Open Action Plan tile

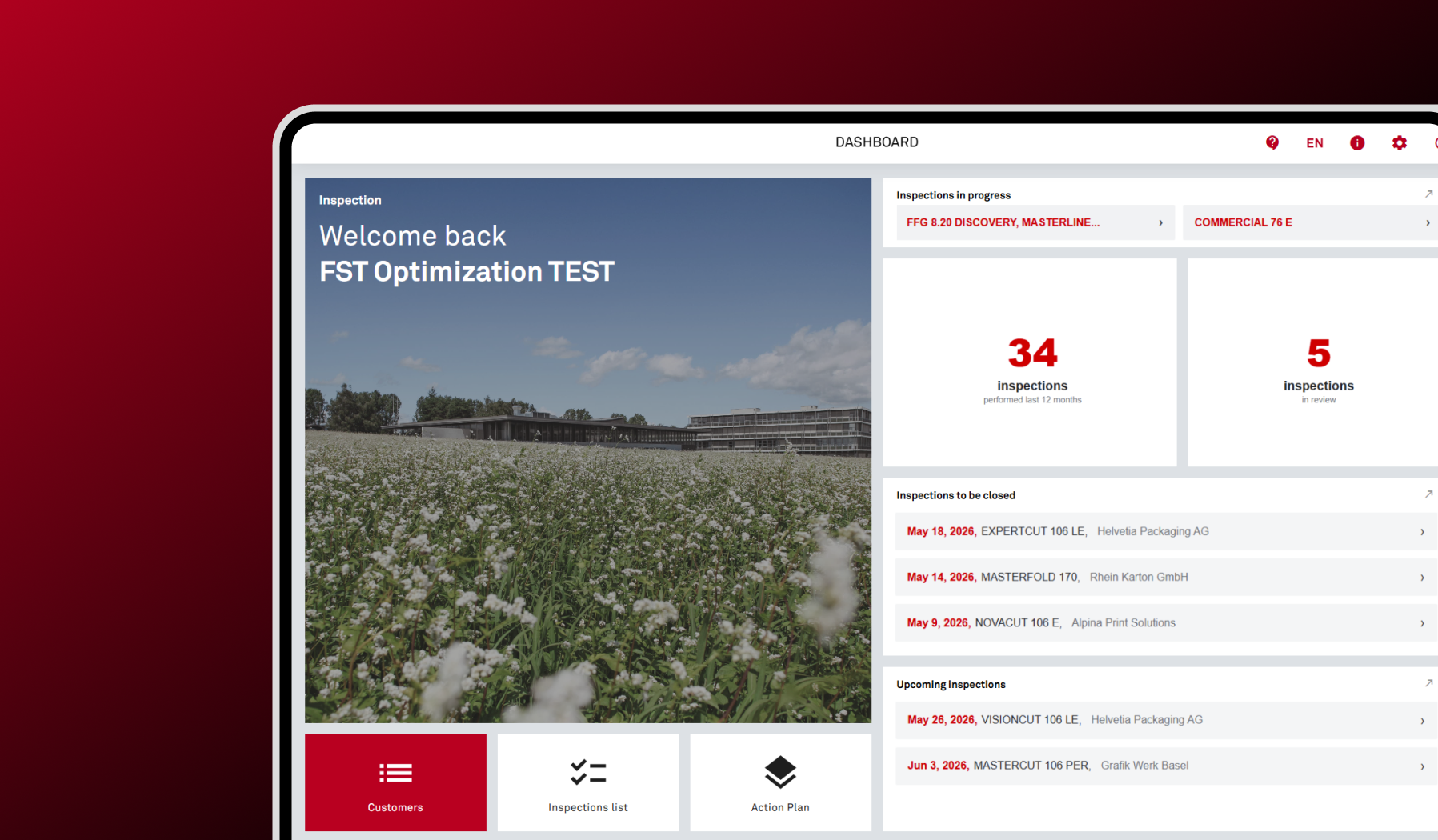pyautogui.click(x=780, y=782)
